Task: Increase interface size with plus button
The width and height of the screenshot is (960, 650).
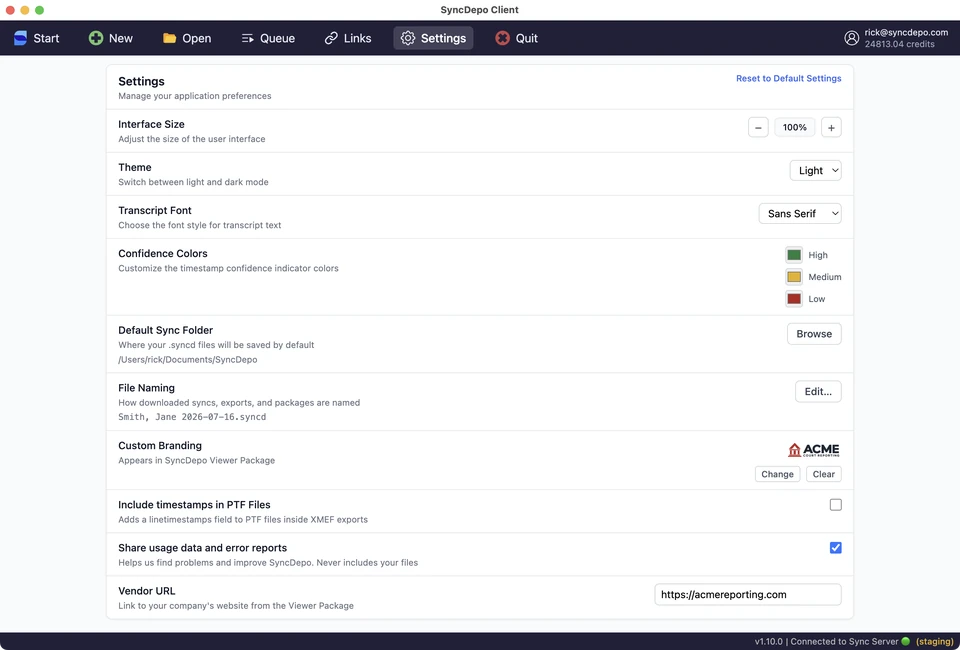Action: [831, 128]
